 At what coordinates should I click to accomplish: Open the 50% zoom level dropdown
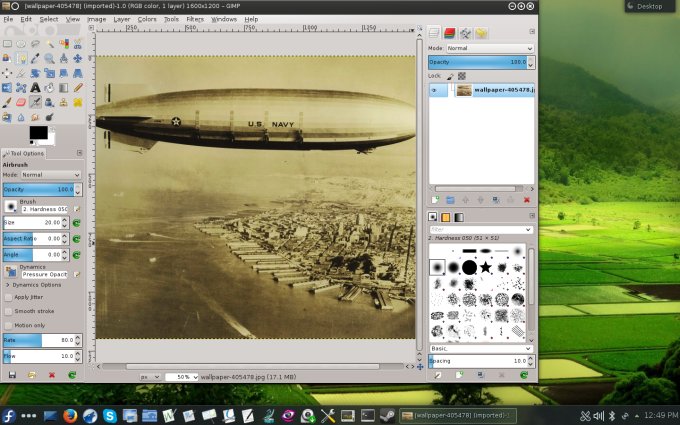point(181,377)
